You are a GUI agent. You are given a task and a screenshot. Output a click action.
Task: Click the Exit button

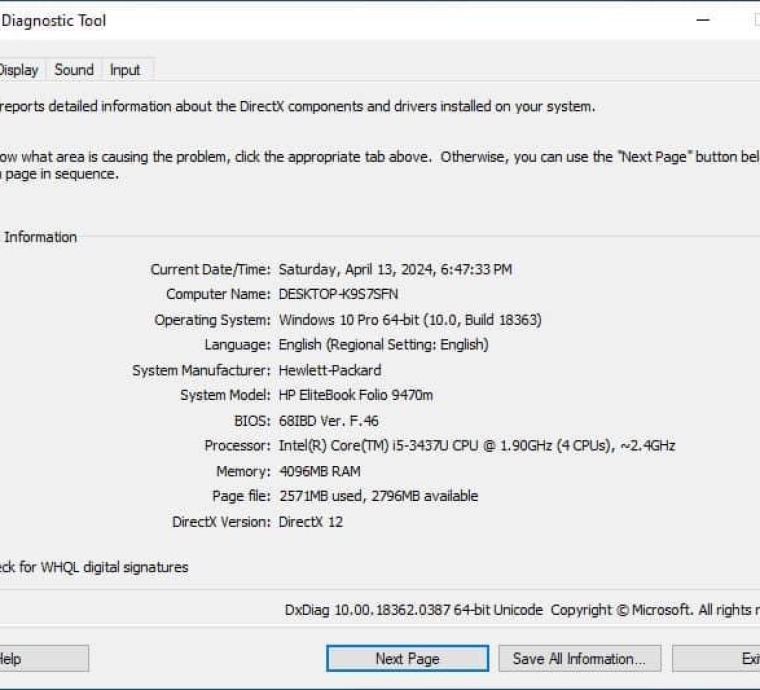[716, 659]
